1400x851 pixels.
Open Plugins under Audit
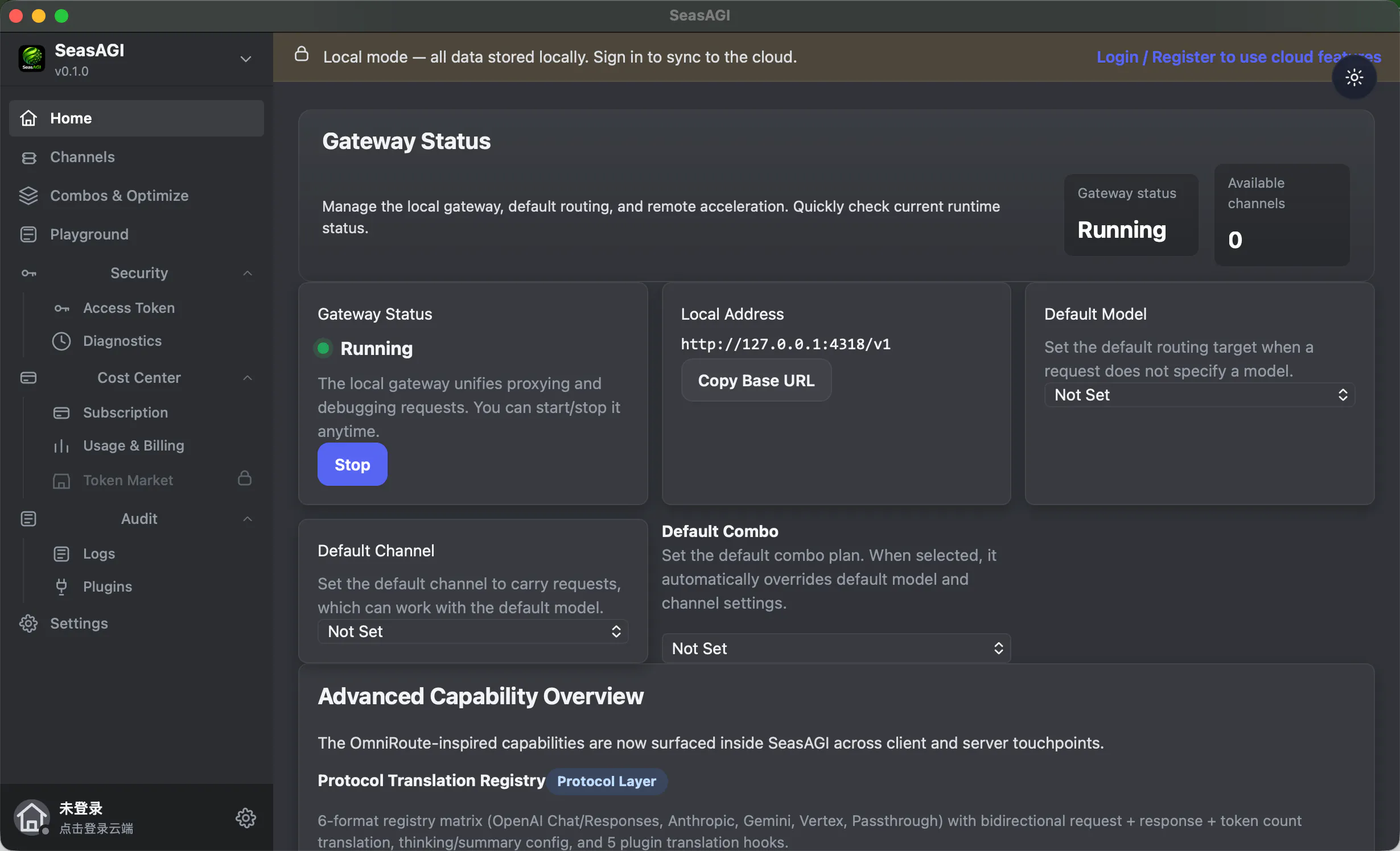coord(149,587)
